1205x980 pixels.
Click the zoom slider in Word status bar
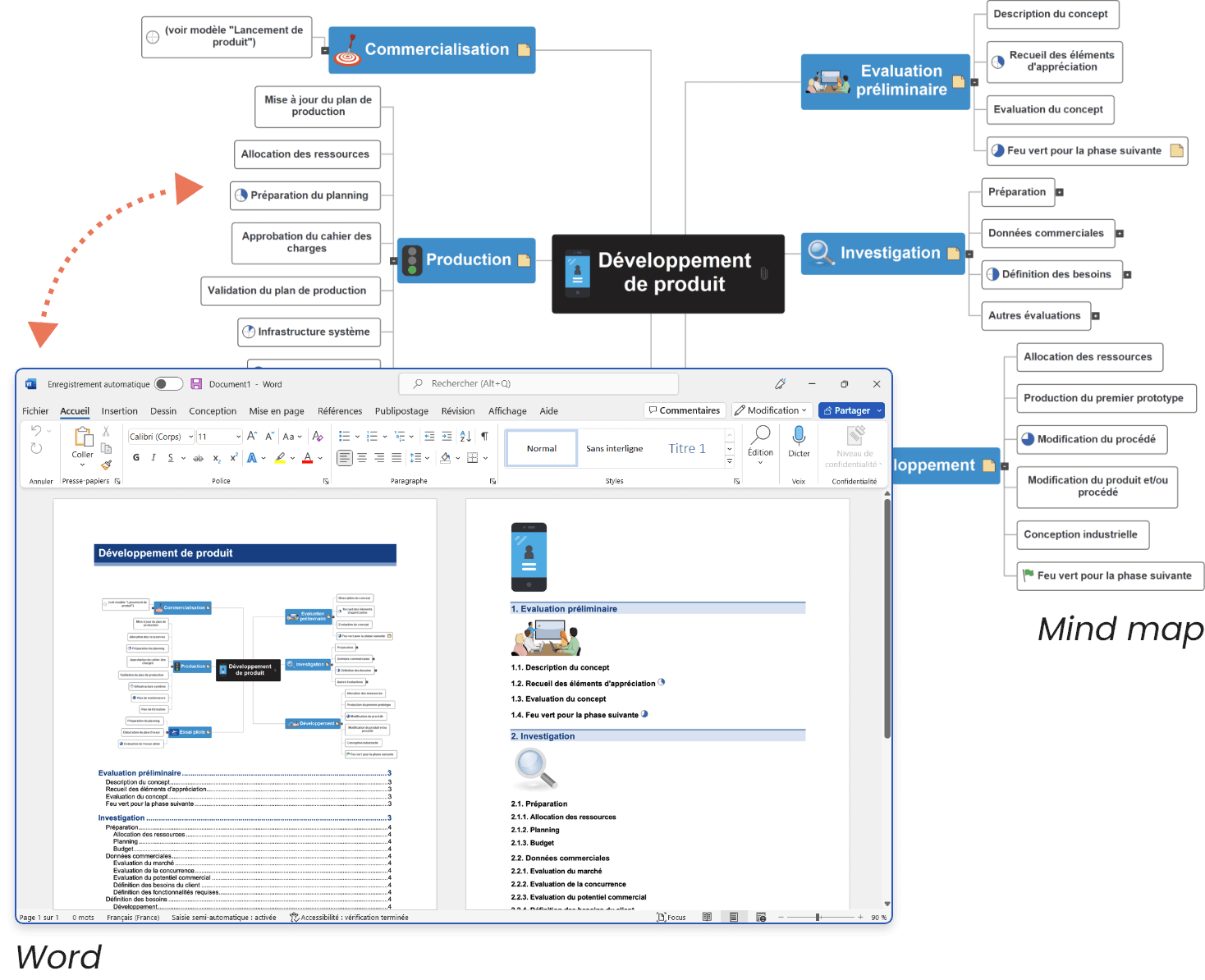[x=818, y=918]
